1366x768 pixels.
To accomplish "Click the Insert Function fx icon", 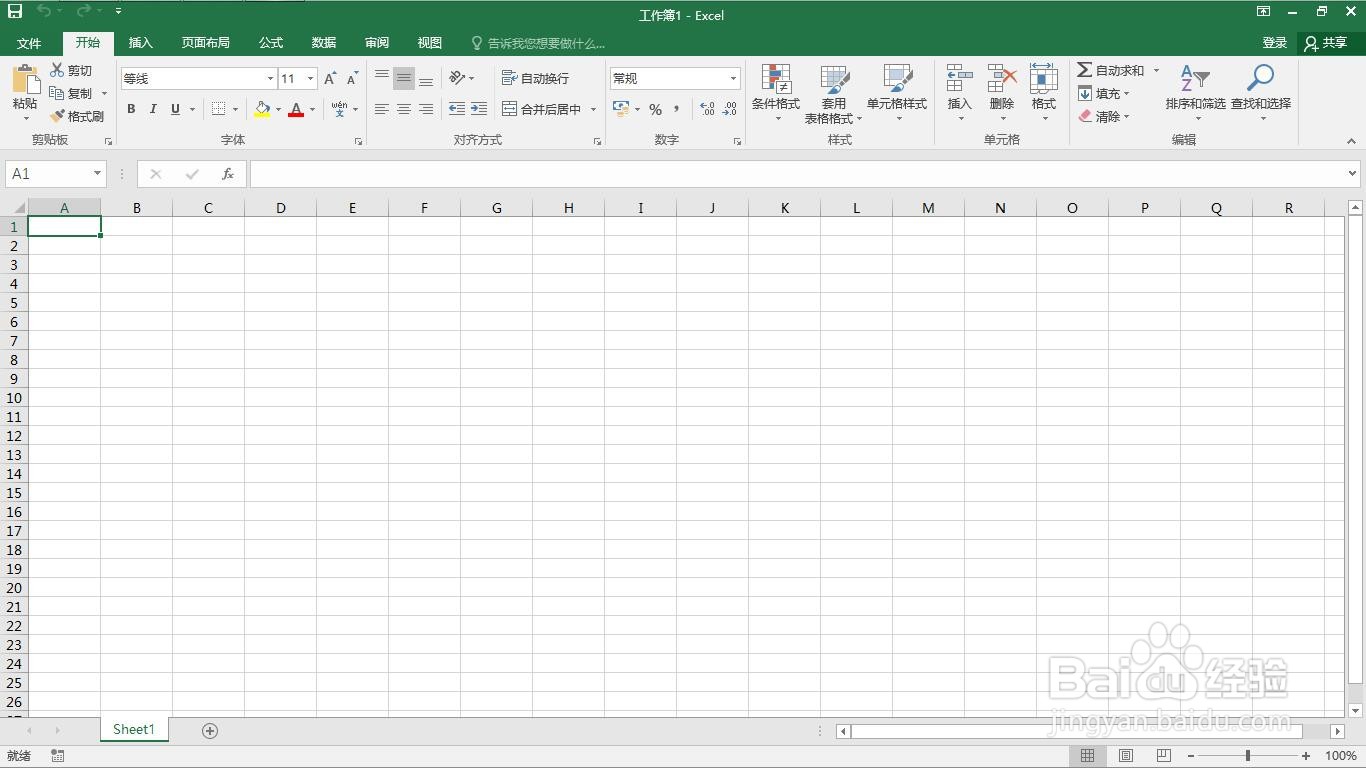I will click(228, 174).
